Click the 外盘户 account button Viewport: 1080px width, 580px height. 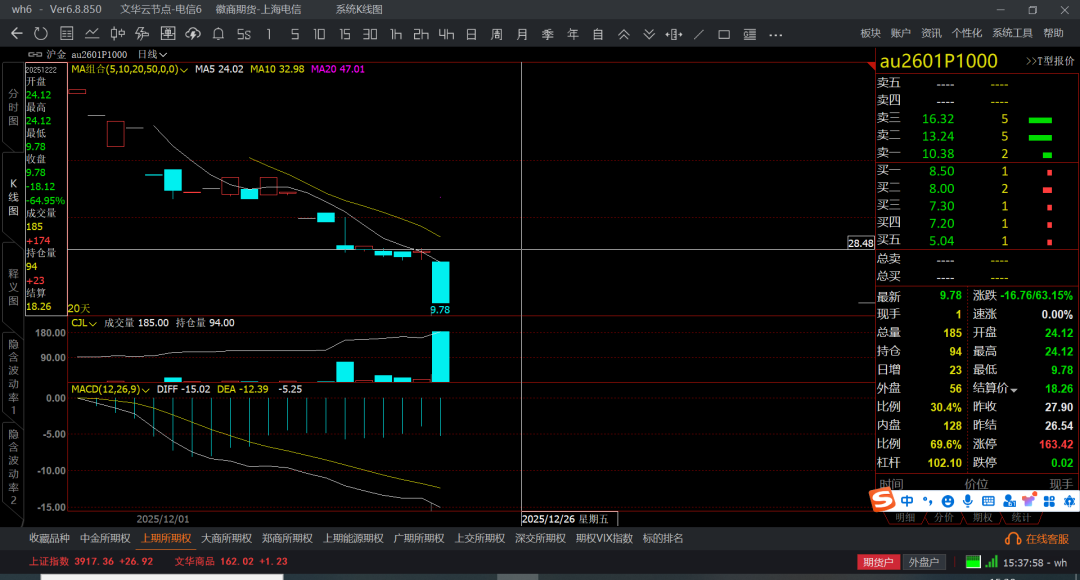tap(924, 562)
